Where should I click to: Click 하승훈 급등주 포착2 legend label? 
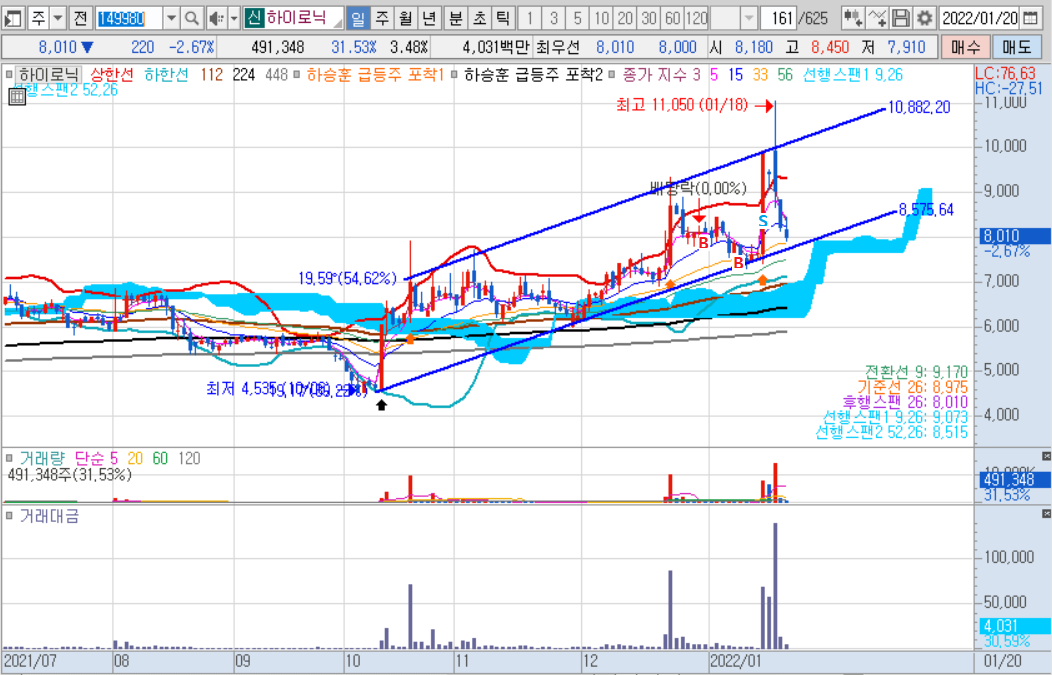[x=533, y=74]
